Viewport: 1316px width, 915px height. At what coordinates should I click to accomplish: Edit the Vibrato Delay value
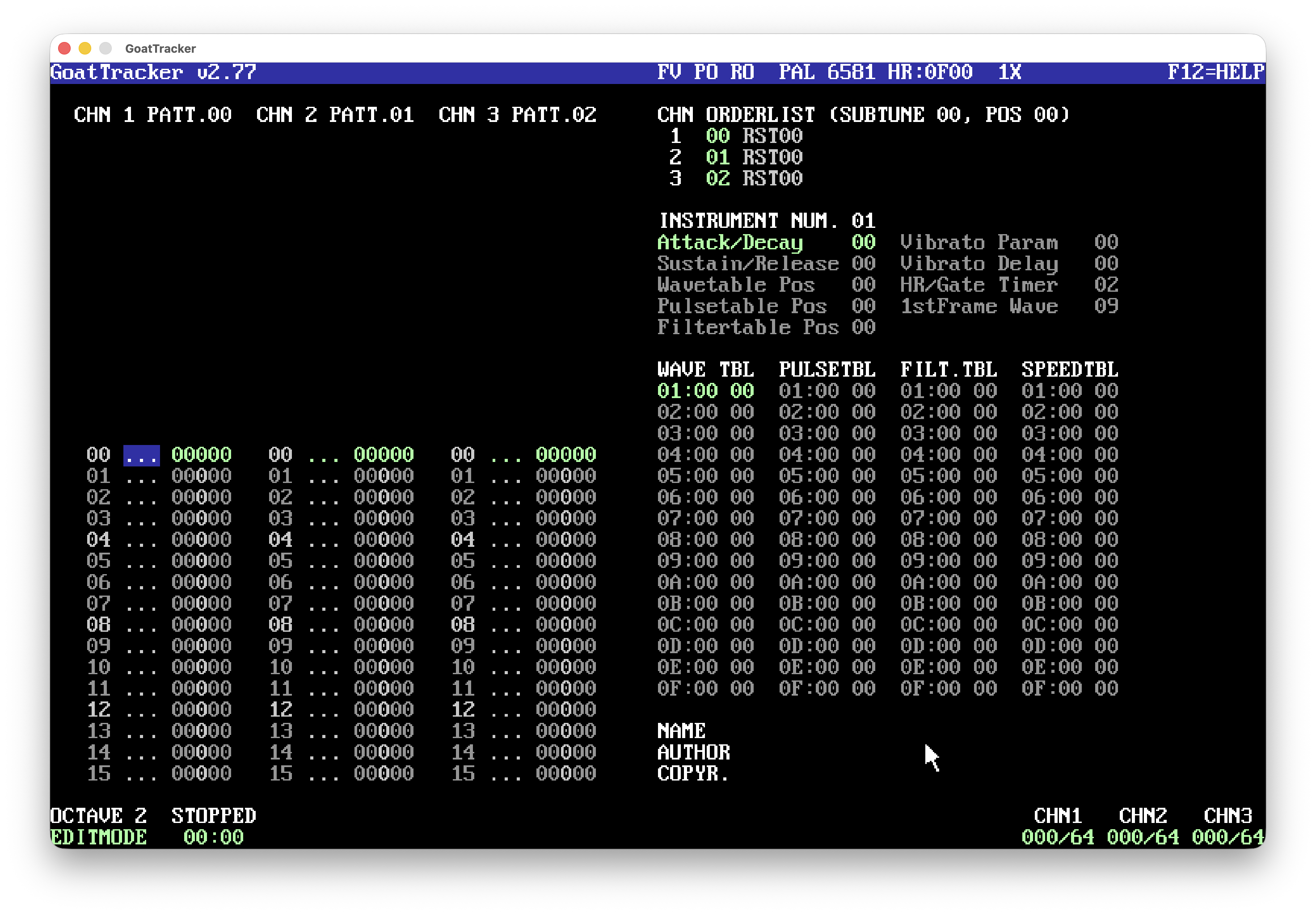[x=1106, y=264]
